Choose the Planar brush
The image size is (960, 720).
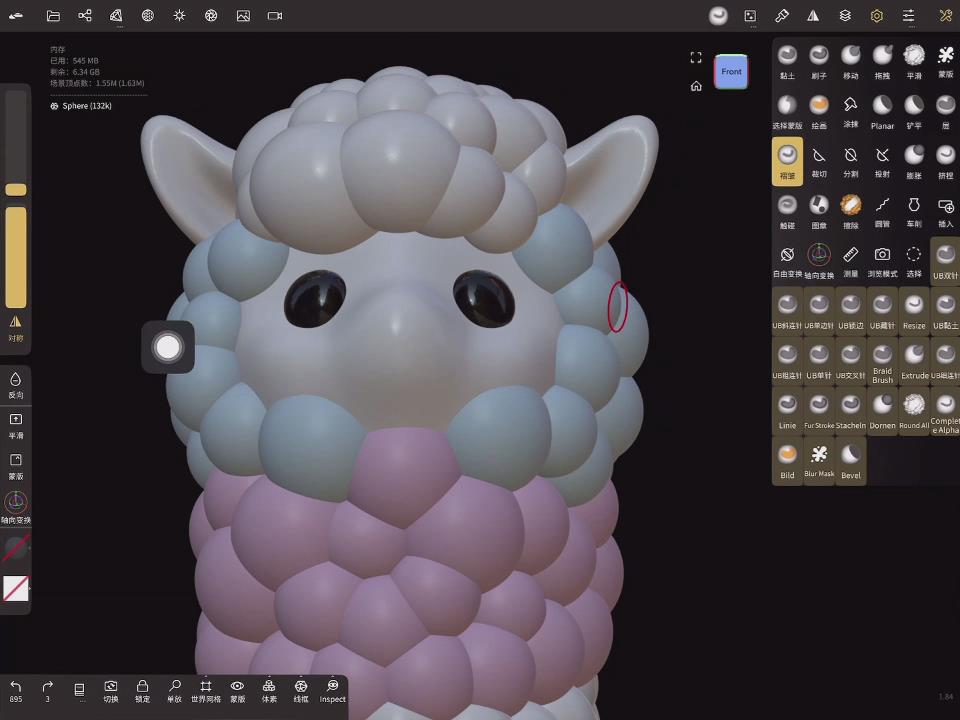coord(882,112)
